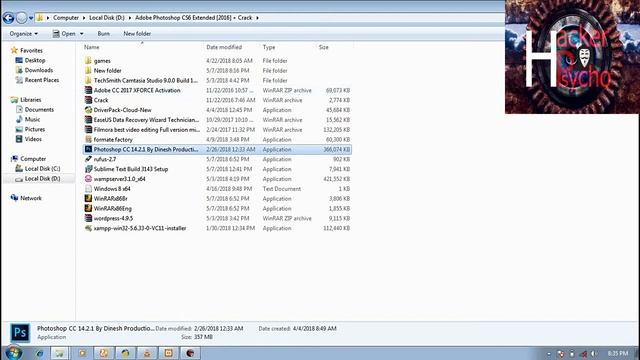Click the Crack WinRAR archive icon

[x=88, y=100]
